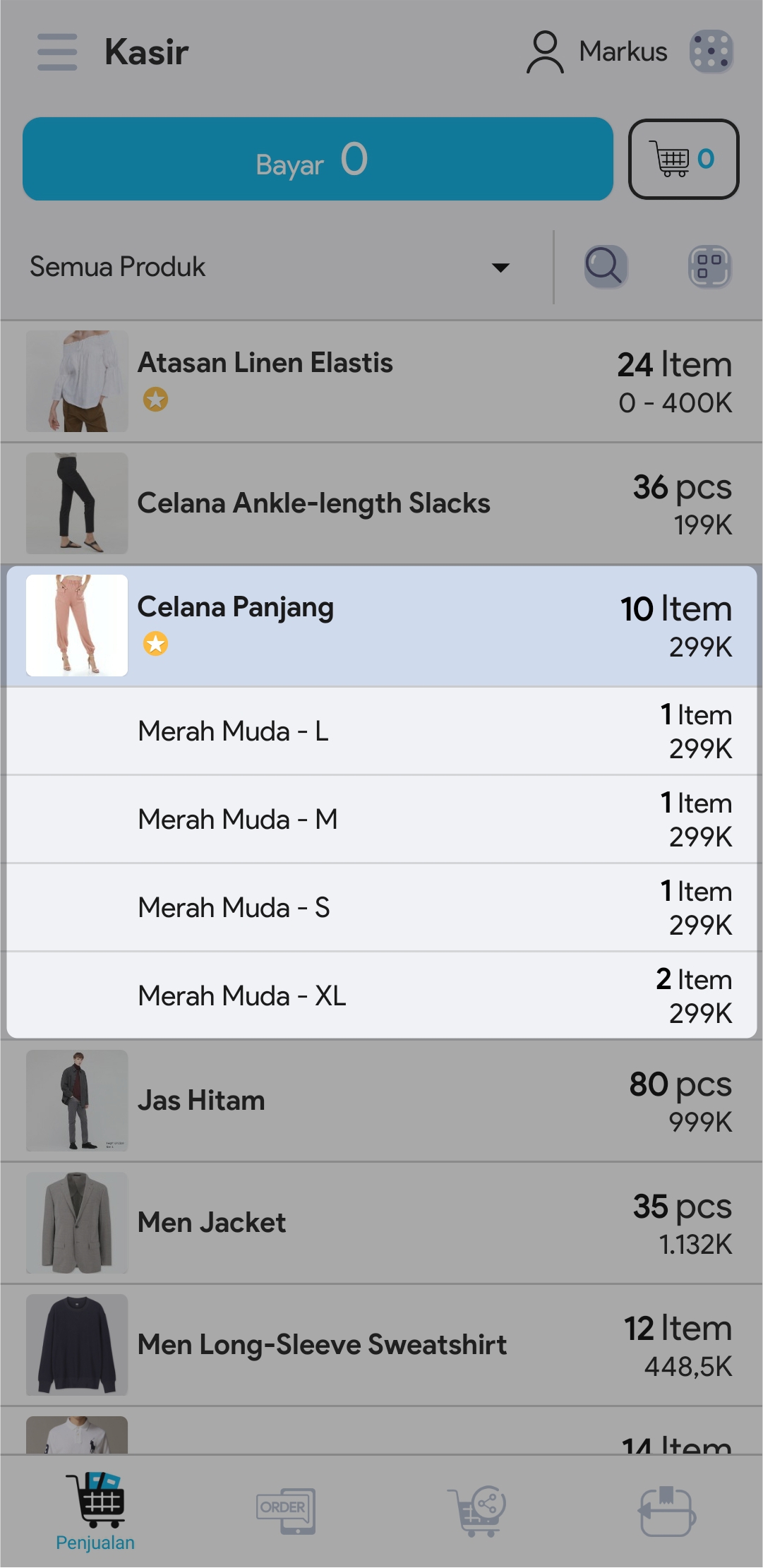Open the Markus user profile
Screen dimensions: 763x1568
coord(596,52)
